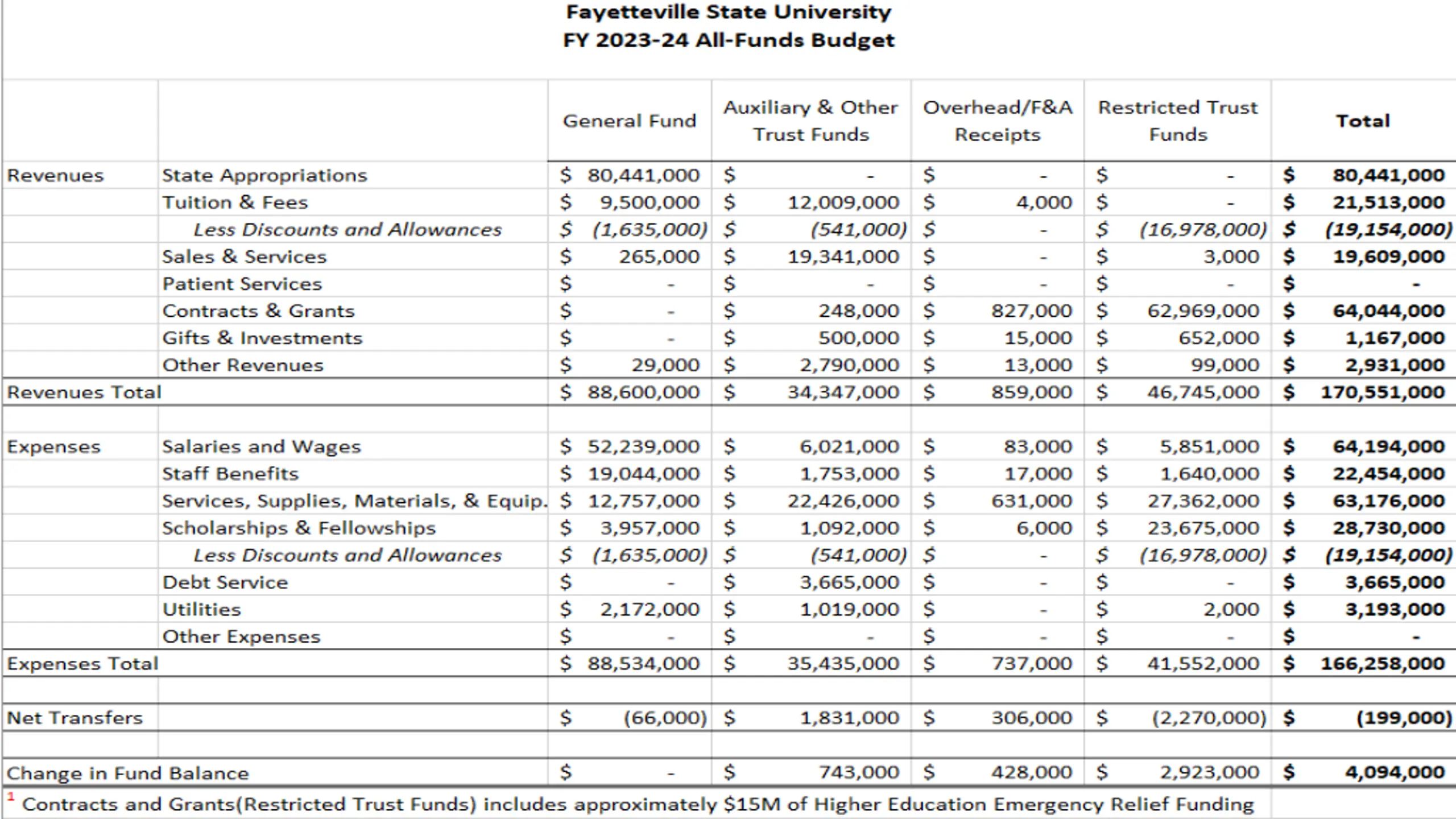The image size is (1456, 819).
Task: Select total contracts value 64,044,000
Action: (1389, 311)
